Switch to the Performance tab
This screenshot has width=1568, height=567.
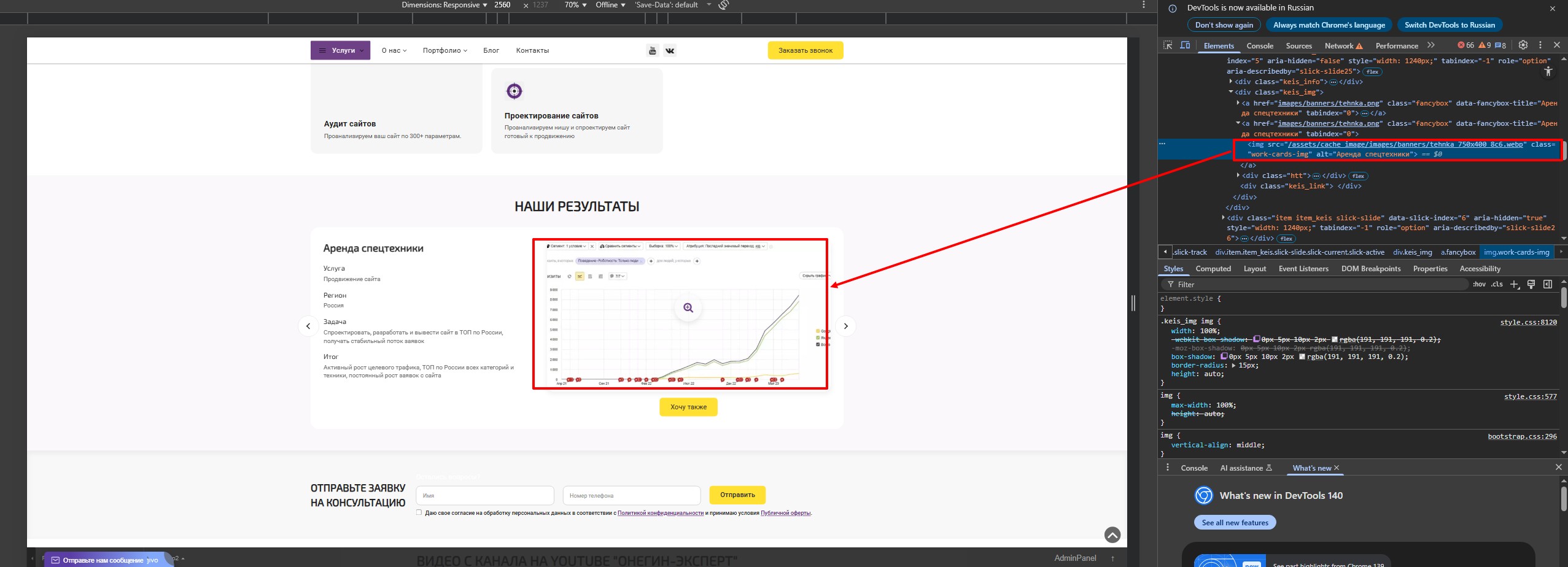(1397, 46)
